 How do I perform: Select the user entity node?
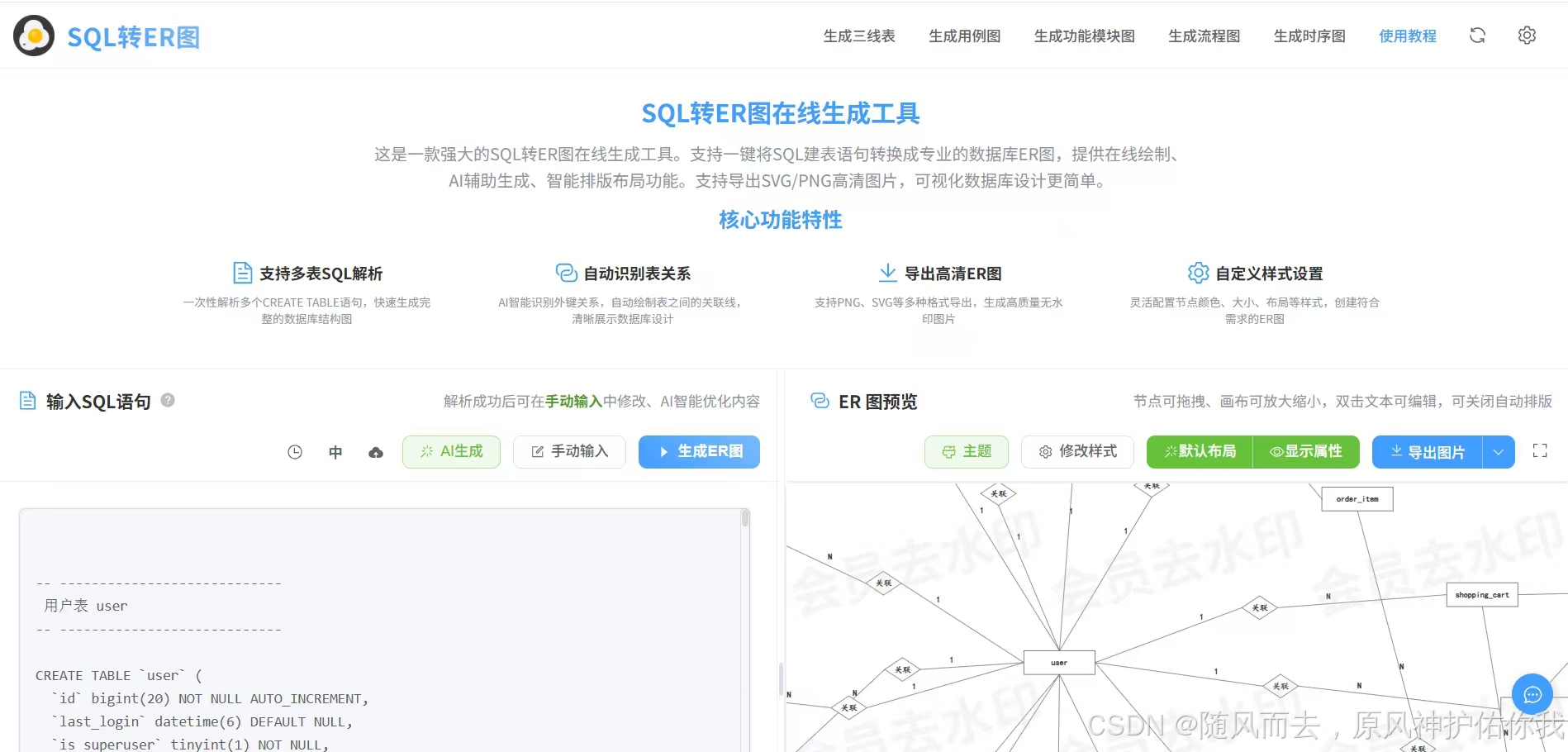[1059, 663]
